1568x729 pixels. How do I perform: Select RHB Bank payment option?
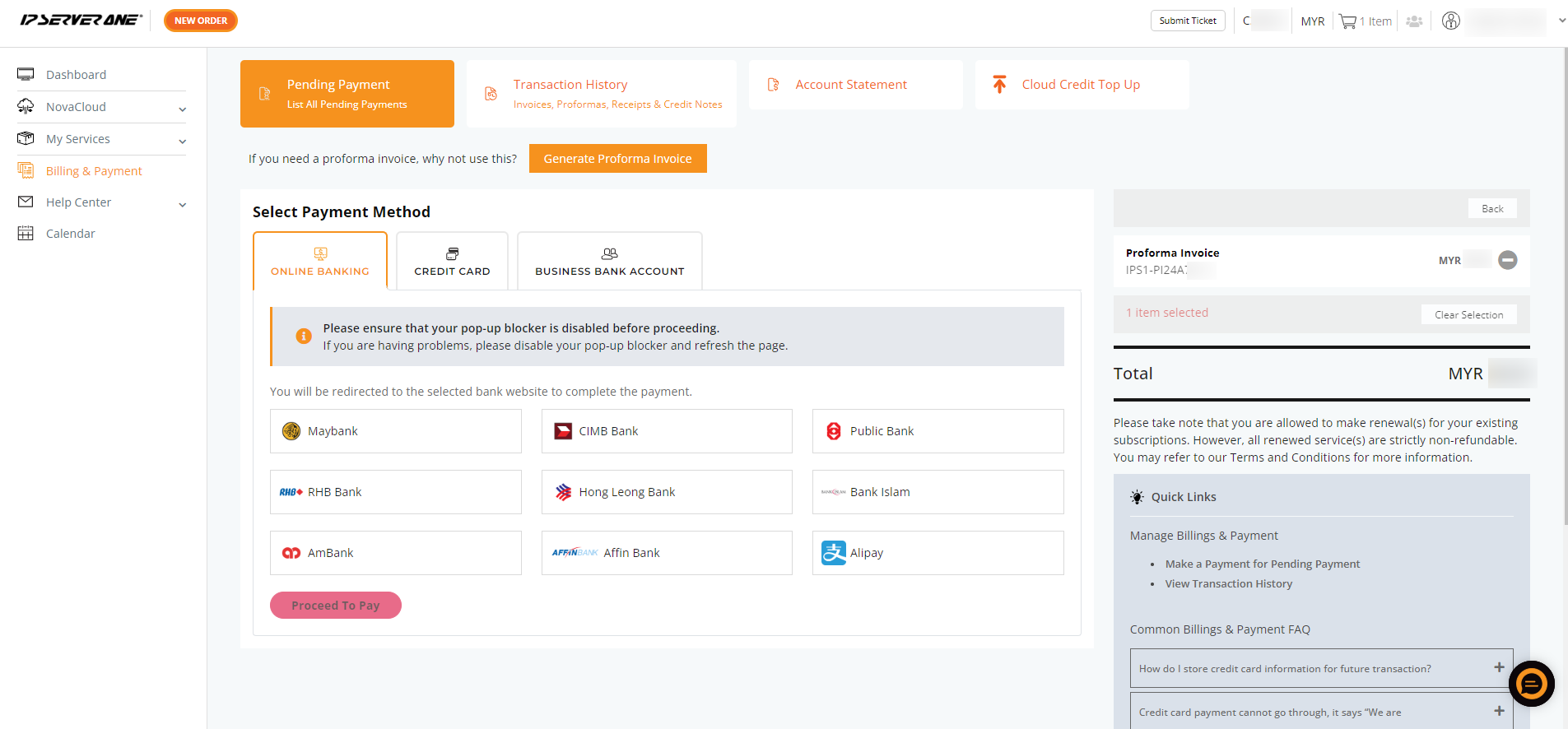pyautogui.click(x=396, y=492)
